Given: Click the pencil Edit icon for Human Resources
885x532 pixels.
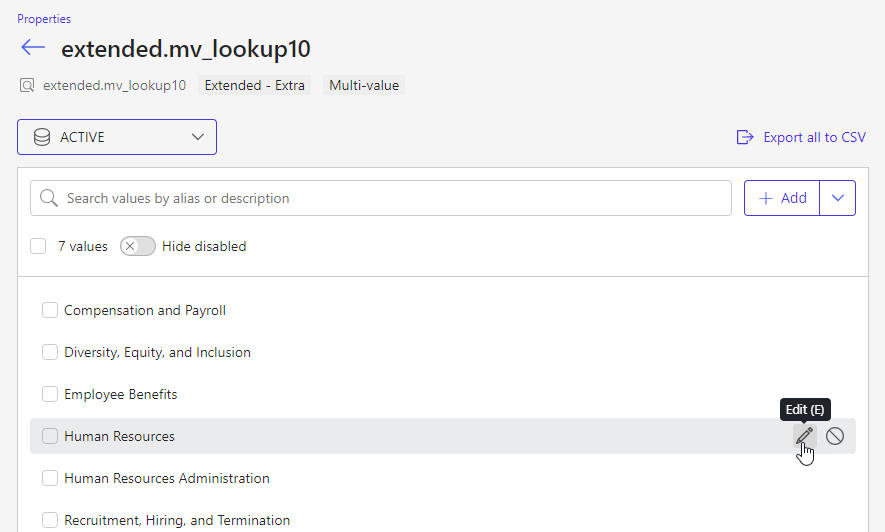Looking at the screenshot, I should 804,436.
